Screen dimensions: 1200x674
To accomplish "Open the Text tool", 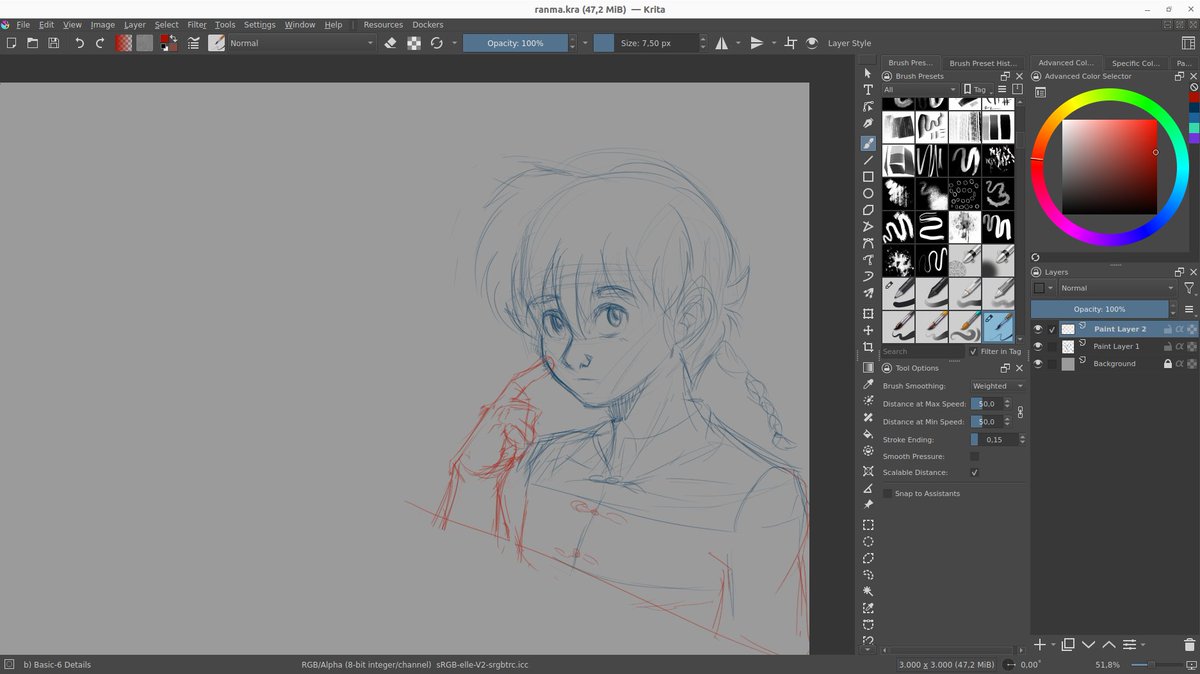I will [x=868, y=89].
